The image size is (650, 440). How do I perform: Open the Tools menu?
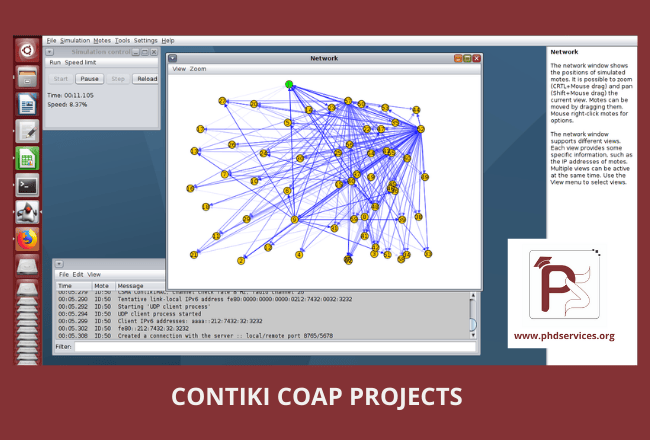point(122,41)
